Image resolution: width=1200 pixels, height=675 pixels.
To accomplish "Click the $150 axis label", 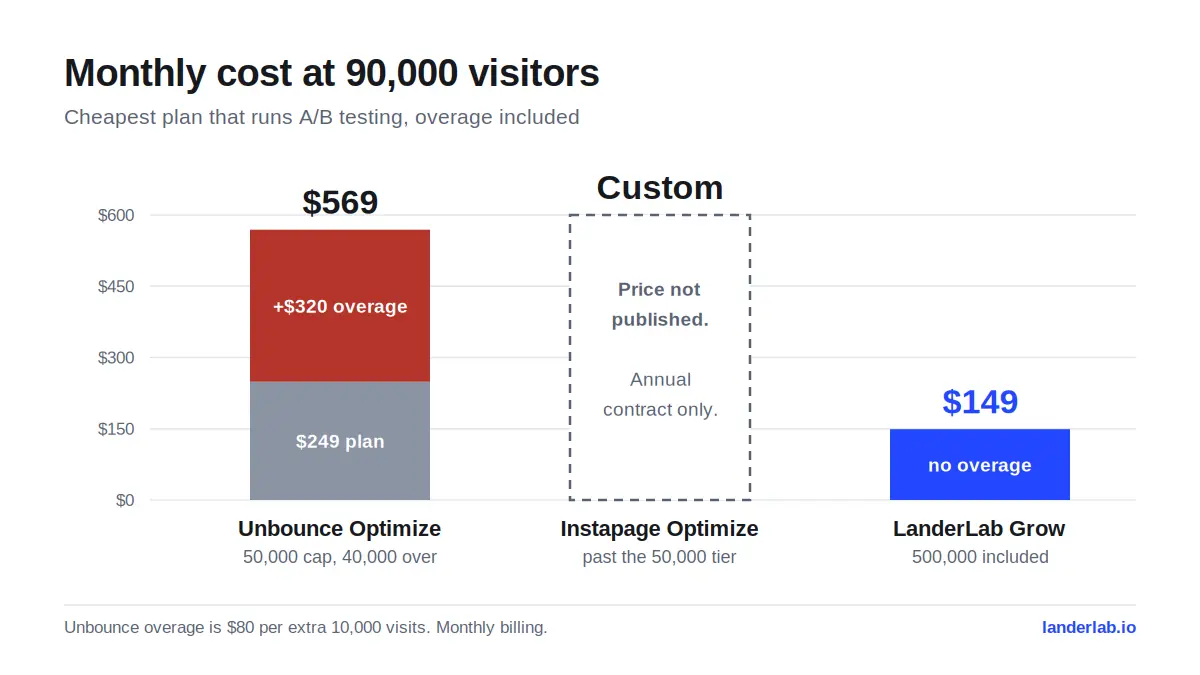I will pos(116,429).
